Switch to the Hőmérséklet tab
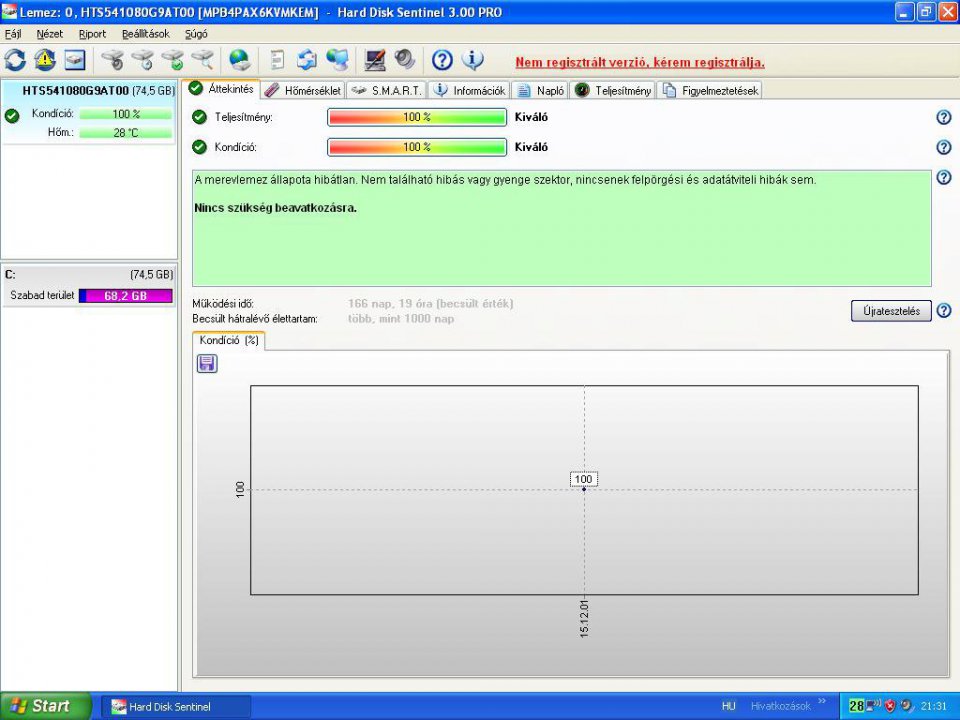Image resolution: width=960 pixels, height=720 pixels. click(304, 91)
